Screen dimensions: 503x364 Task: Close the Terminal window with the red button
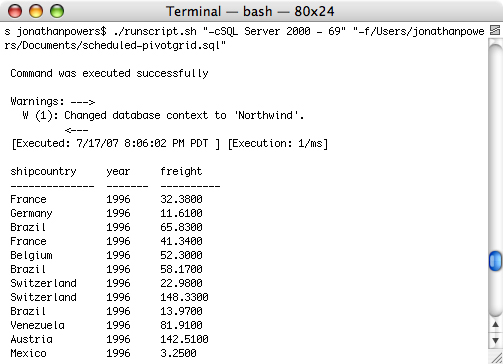(15, 11)
